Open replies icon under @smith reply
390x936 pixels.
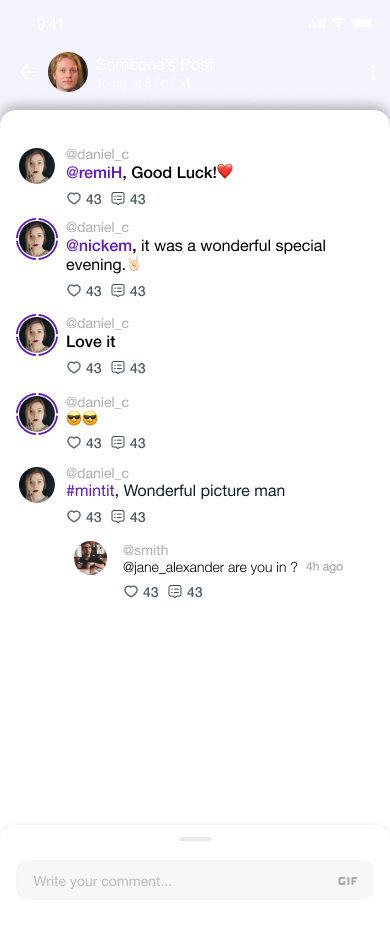click(x=174, y=591)
